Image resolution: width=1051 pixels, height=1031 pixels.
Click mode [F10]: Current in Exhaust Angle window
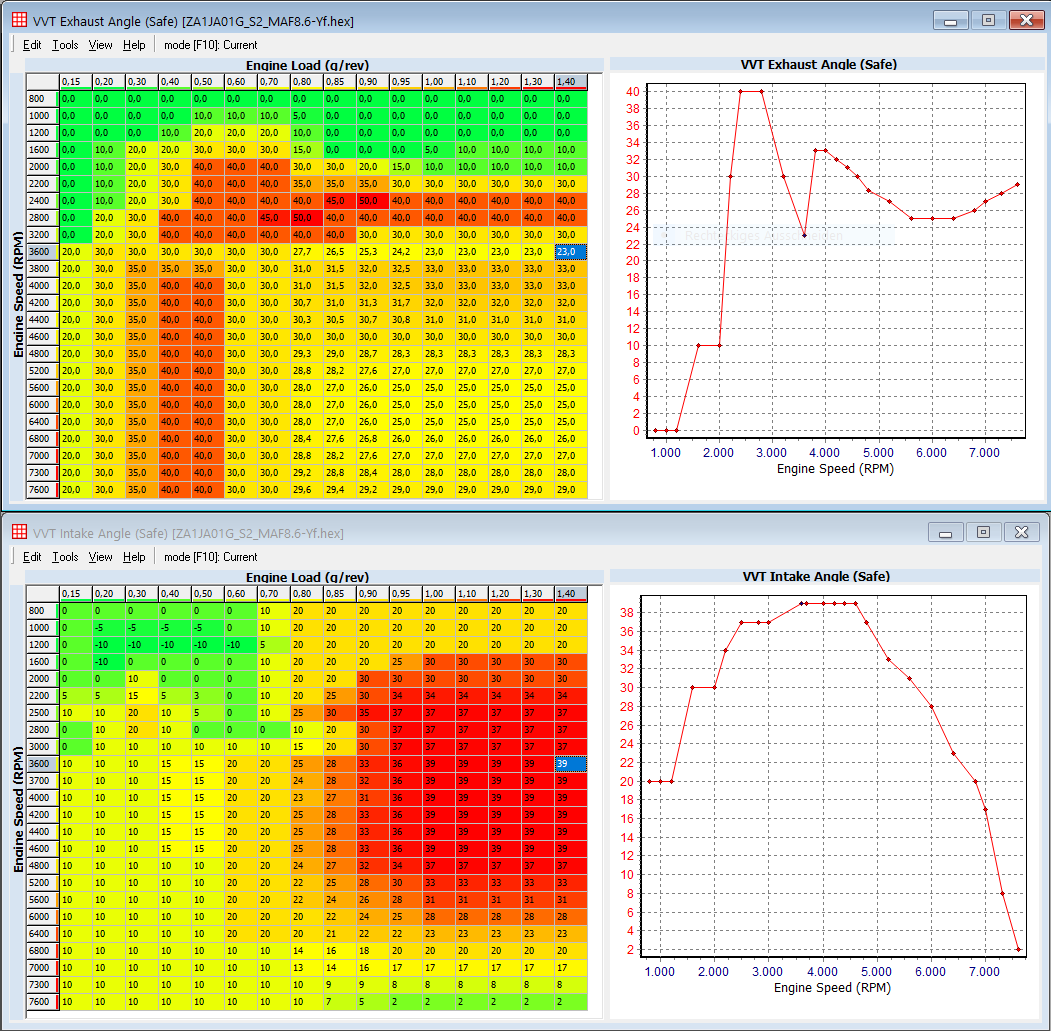(x=210, y=45)
